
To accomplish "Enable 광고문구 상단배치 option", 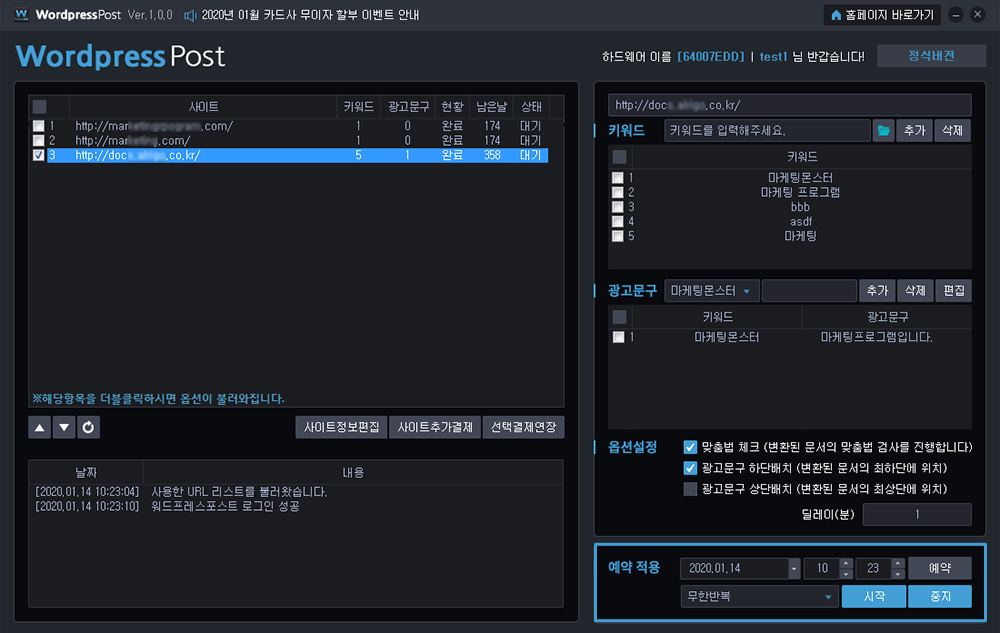I will (690, 489).
